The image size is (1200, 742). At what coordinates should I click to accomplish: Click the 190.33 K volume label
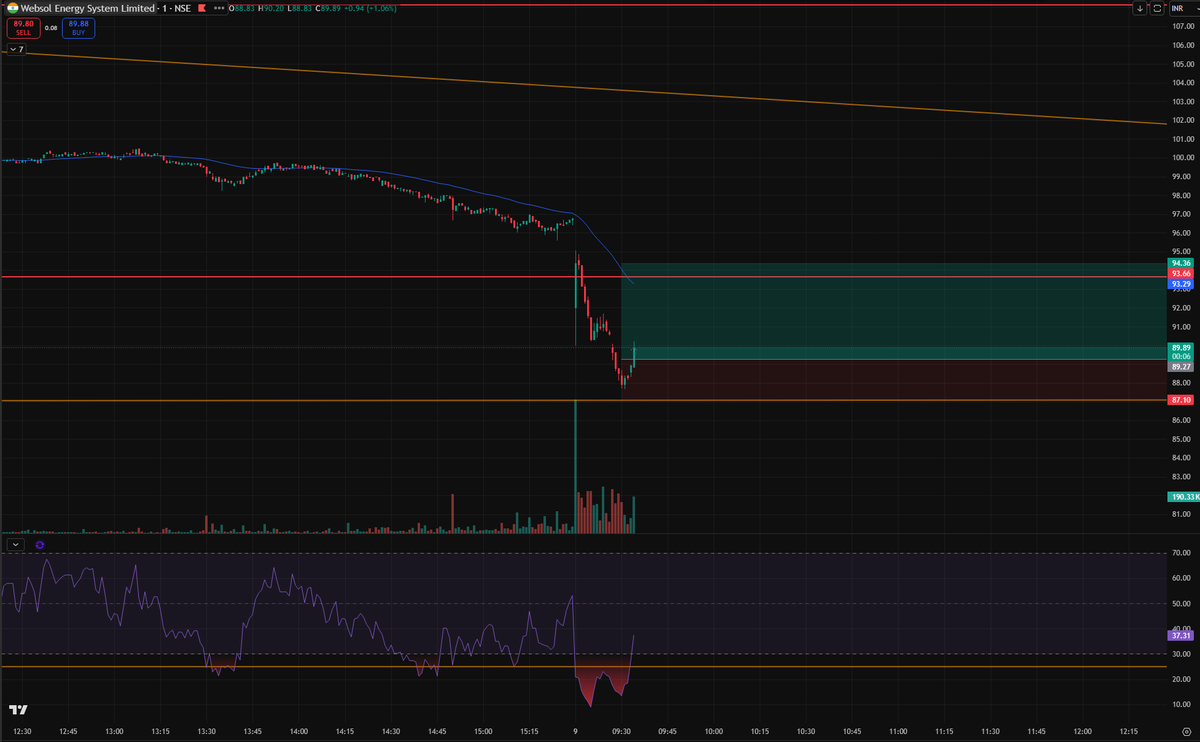[x=1183, y=496]
